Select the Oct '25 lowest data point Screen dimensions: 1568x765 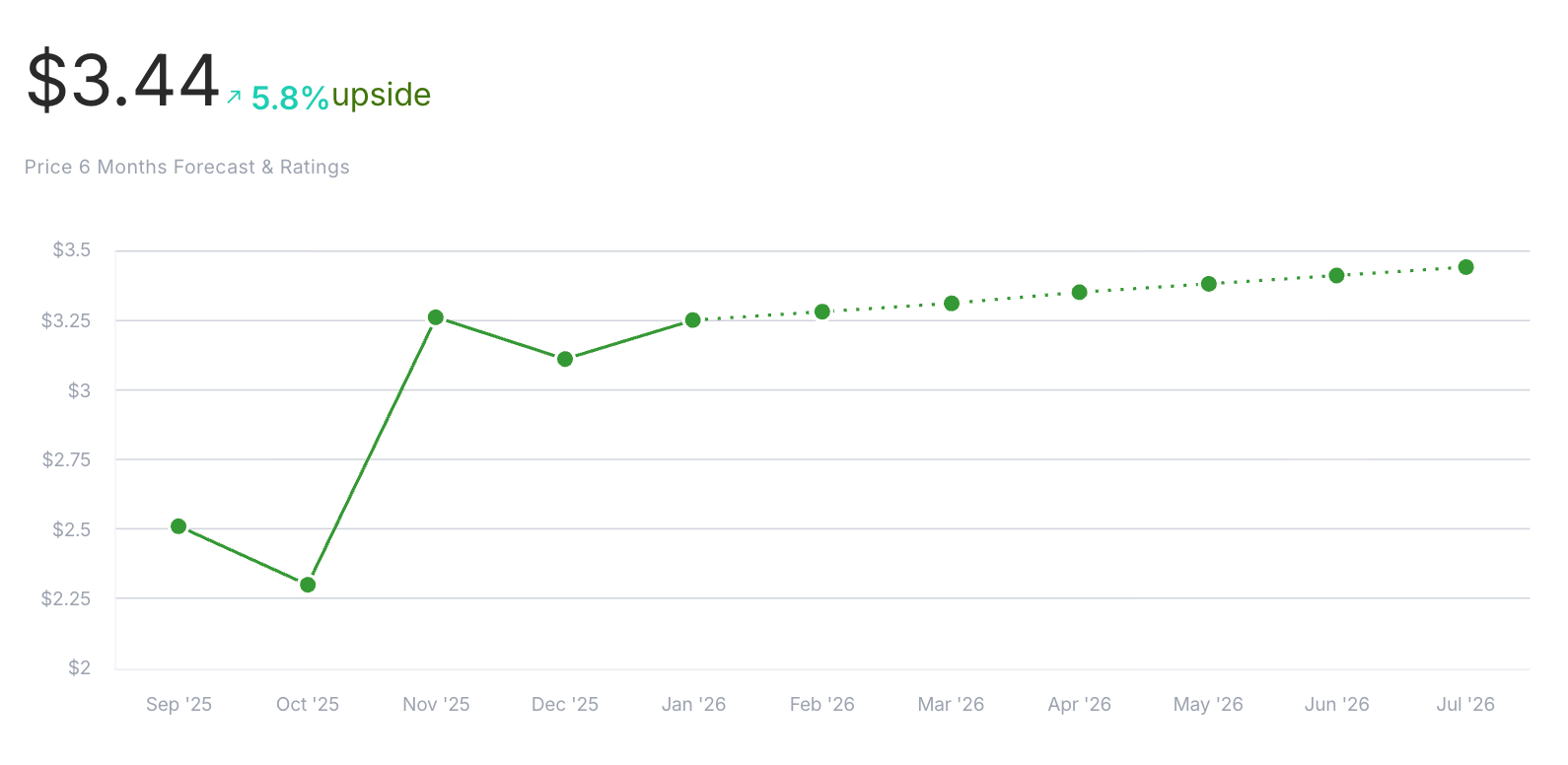pyautogui.click(x=308, y=585)
